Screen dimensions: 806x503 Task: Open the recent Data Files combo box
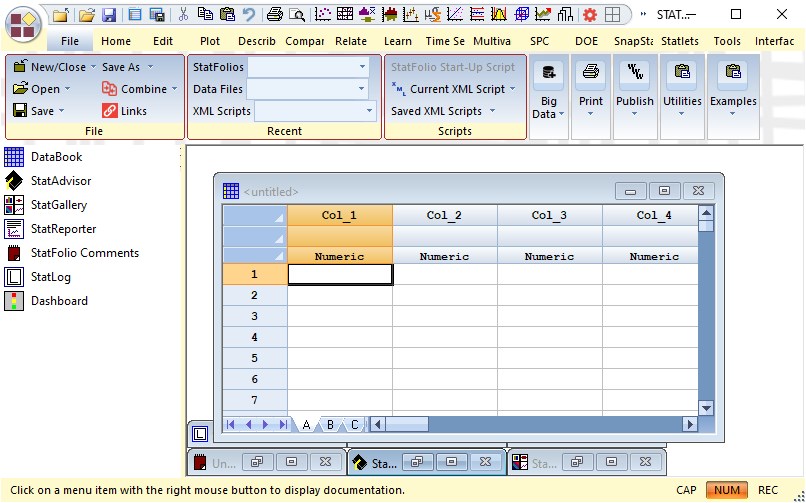[x=307, y=89]
